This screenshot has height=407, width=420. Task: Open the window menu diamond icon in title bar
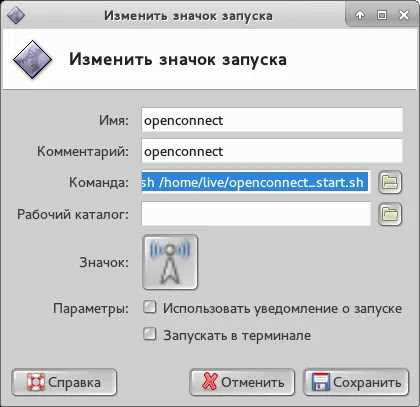16,15
